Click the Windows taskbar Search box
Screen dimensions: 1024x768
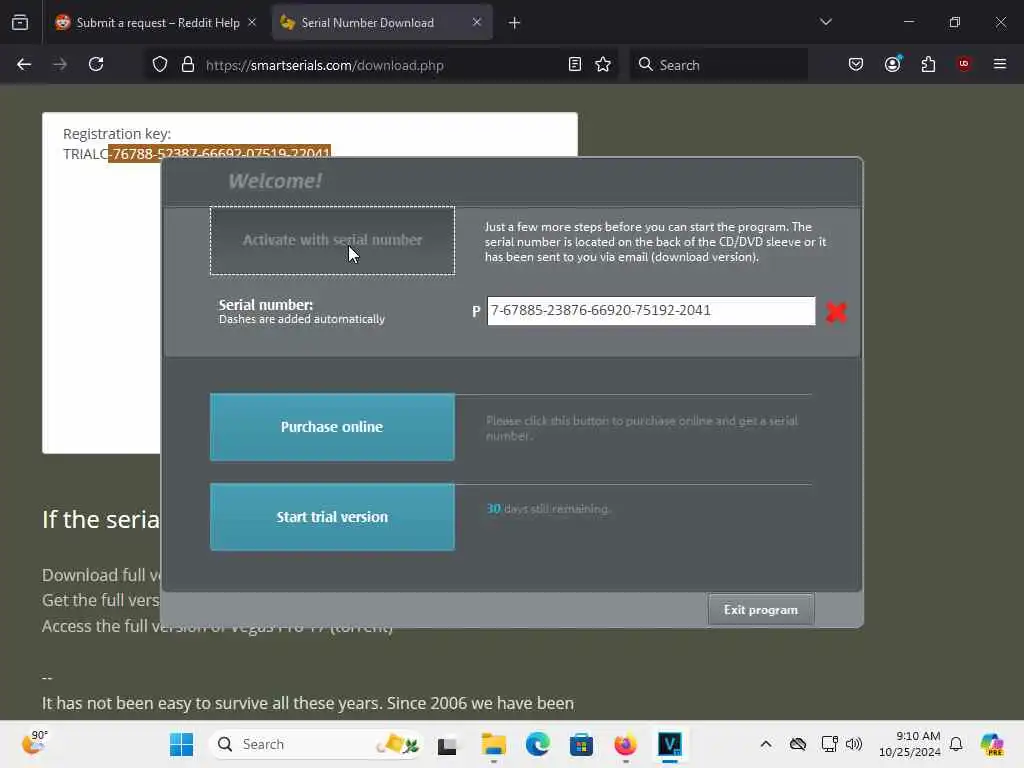click(316, 744)
